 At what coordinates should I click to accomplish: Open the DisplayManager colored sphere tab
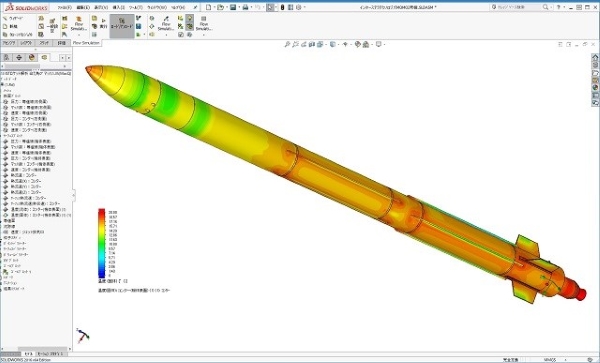pyautogui.click(x=32, y=57)
